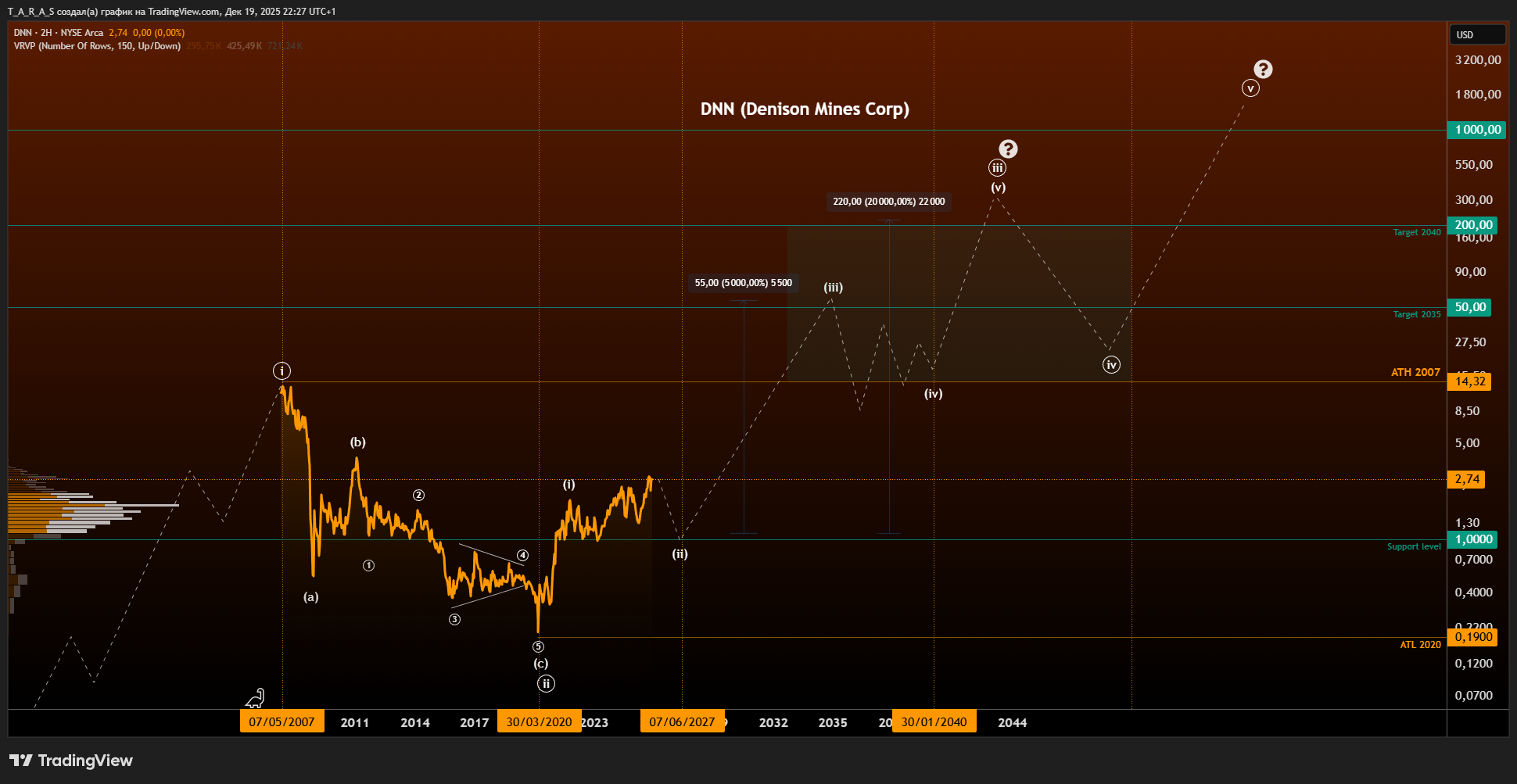Select the parenthesized (iii) wave label
The width and height of the screenshot is (1517, 784).
coord(833,288)
